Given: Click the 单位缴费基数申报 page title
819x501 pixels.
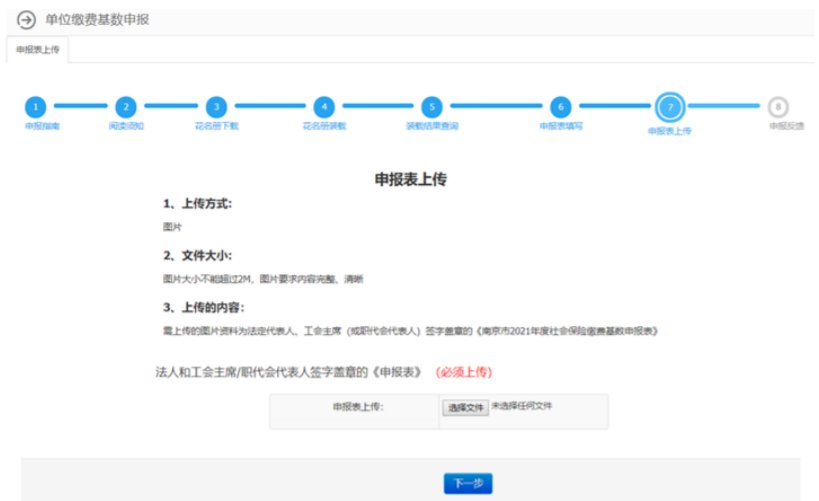Looking at the screenshot, I should pyautogui.click(x=98, y=20).
